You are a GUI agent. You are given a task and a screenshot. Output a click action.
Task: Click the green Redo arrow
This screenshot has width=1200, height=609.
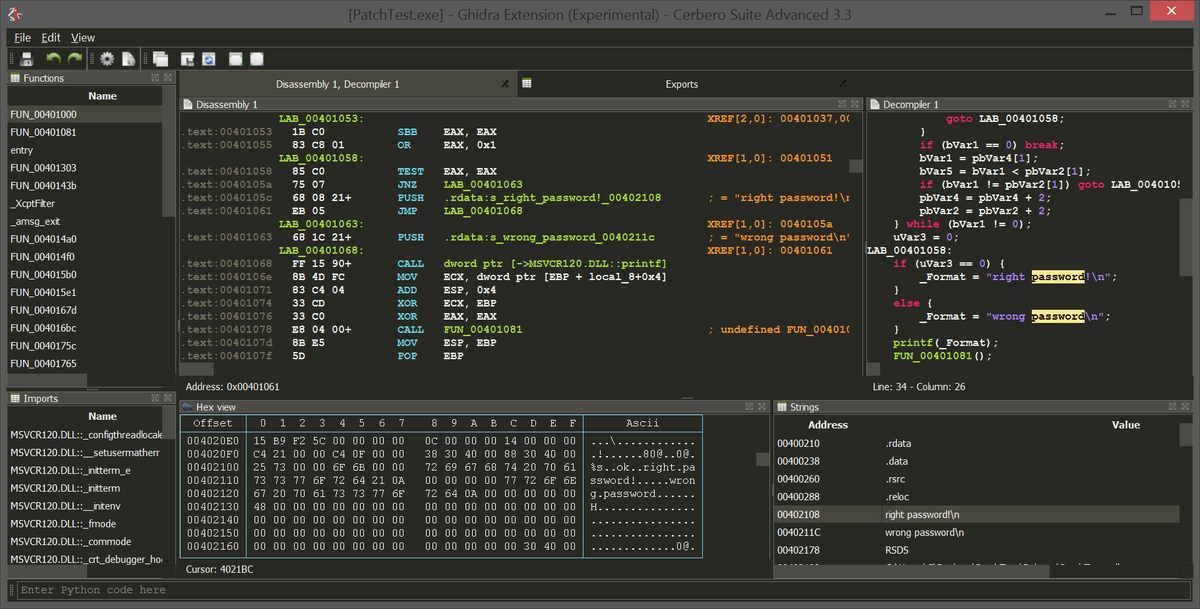point(75,60)
